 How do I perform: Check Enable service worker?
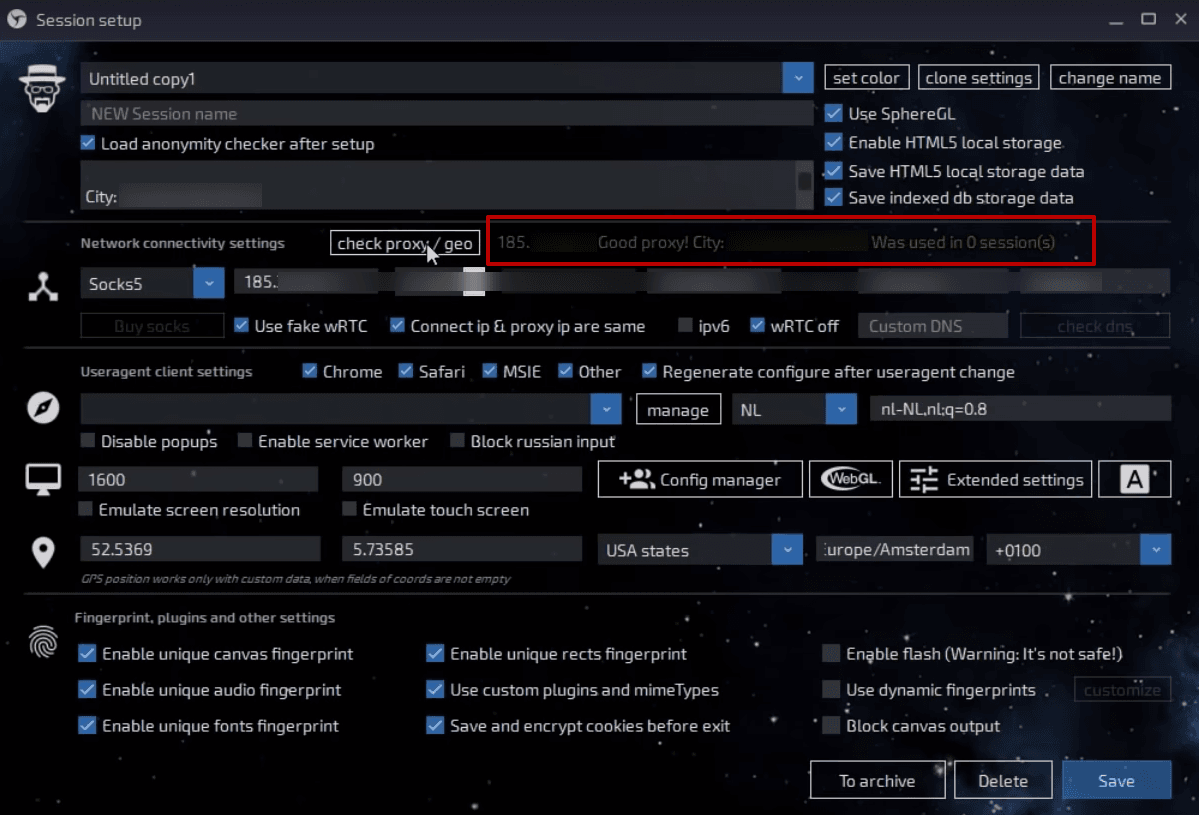pyautogui.click(x=245, y=440)
